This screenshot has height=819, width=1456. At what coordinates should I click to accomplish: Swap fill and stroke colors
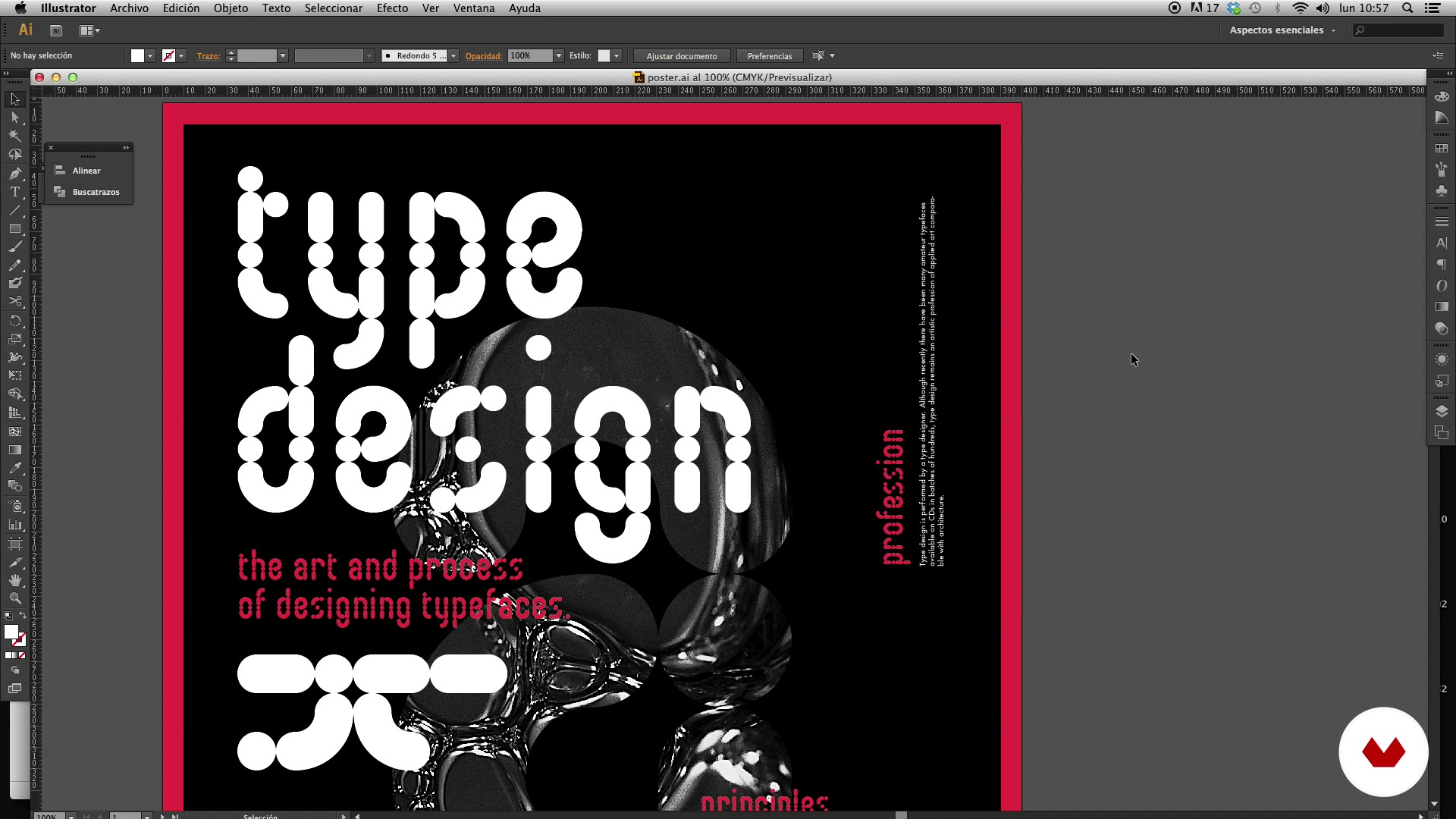[23, 615]
